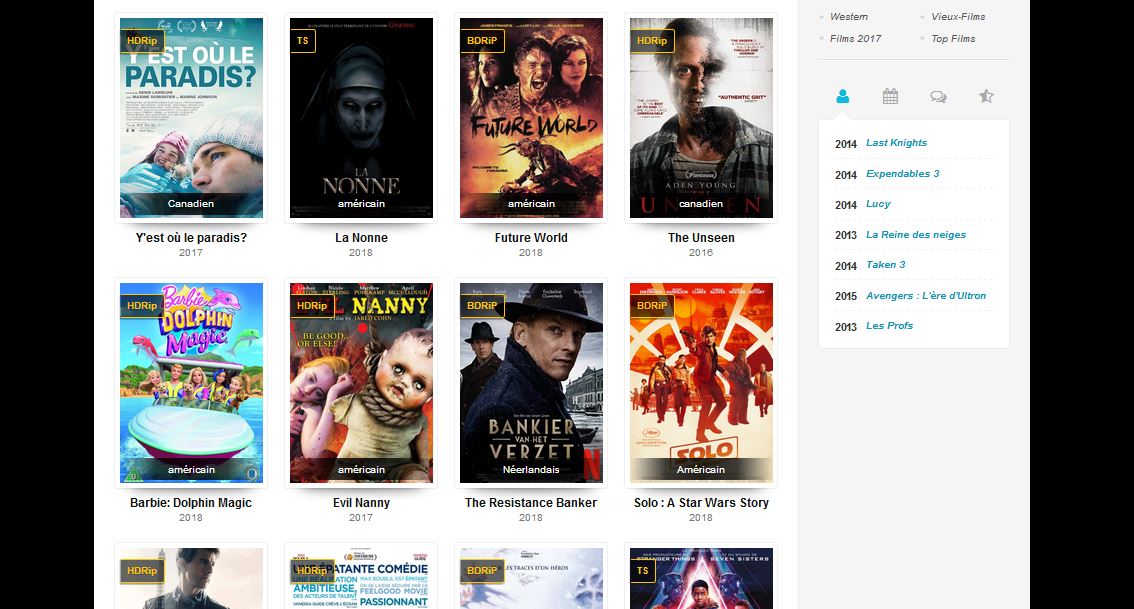Click the Barbie: Dolphin Magic title link
This screenshot has height=609, width=1134.
tap(191, 503)
